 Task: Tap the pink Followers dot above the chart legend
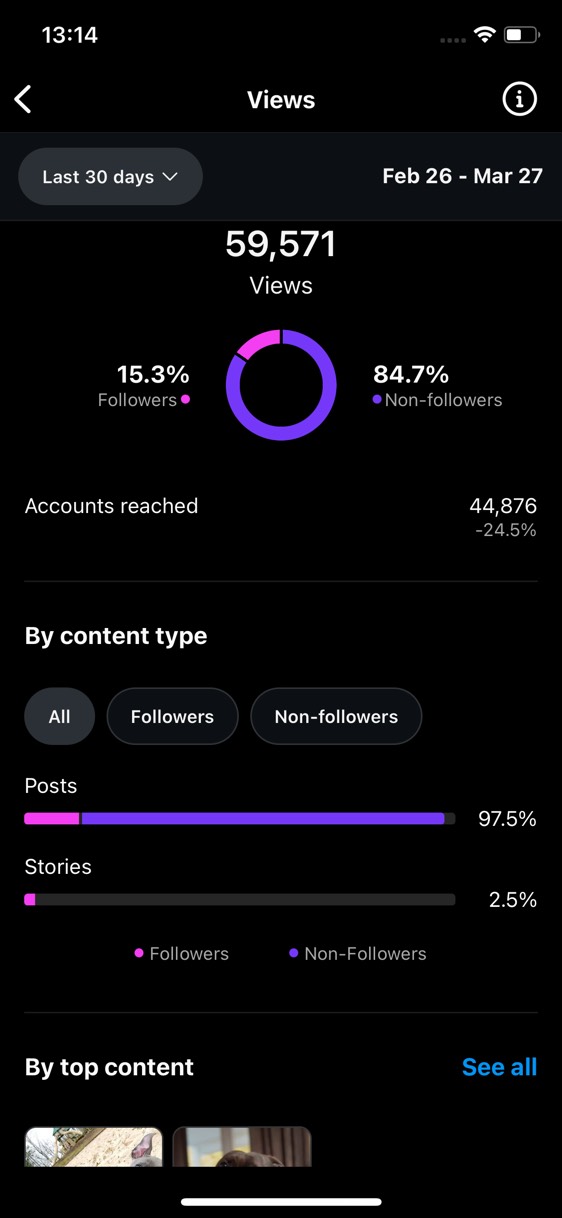coord(185,400)
